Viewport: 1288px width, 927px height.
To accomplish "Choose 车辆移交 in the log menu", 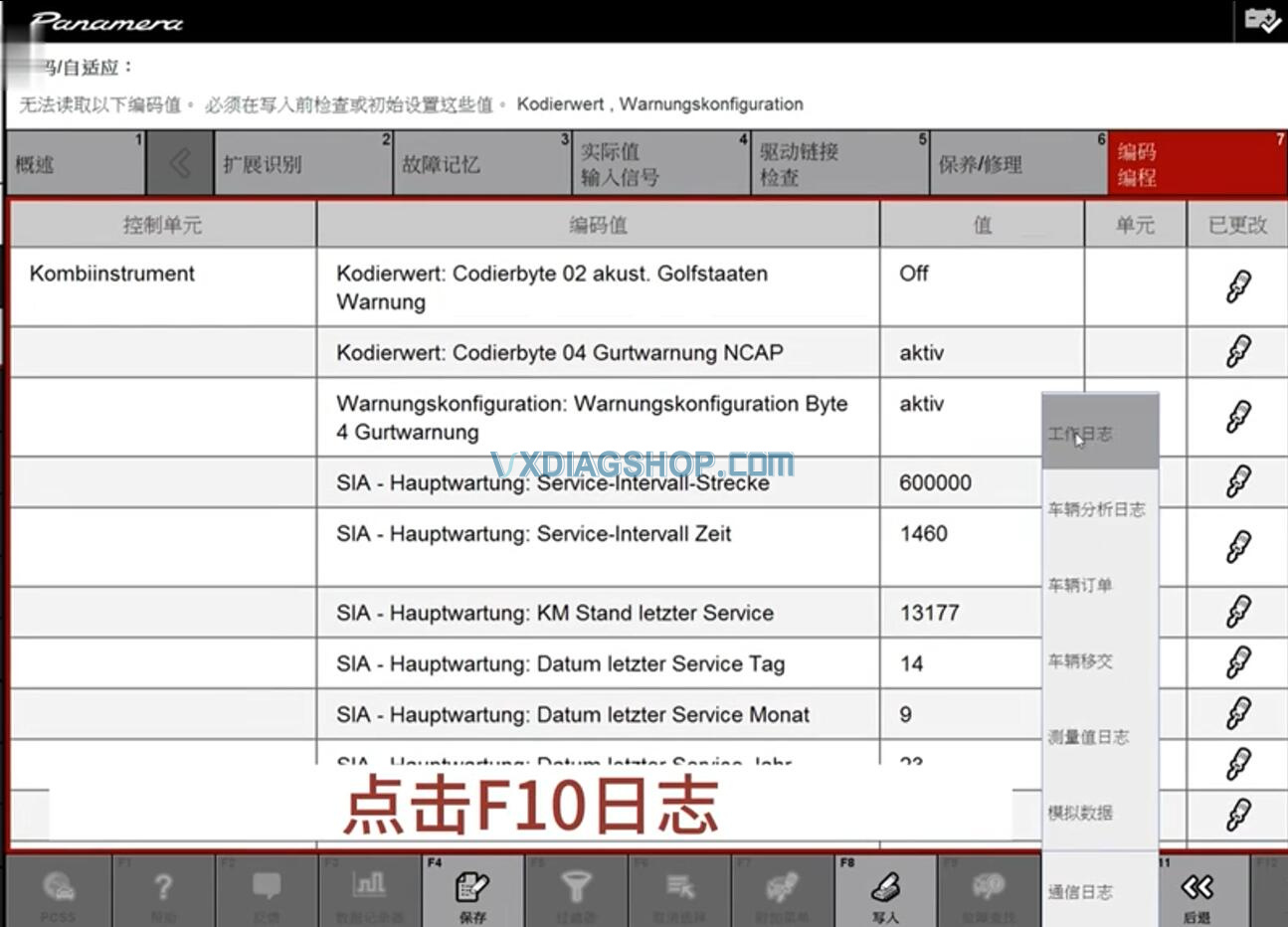I will (1100, 660).
